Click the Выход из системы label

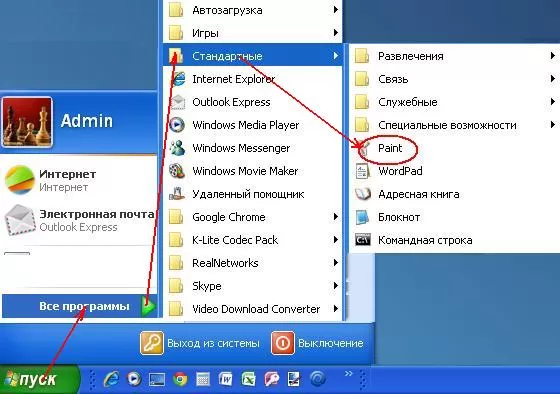pos(213,343)
